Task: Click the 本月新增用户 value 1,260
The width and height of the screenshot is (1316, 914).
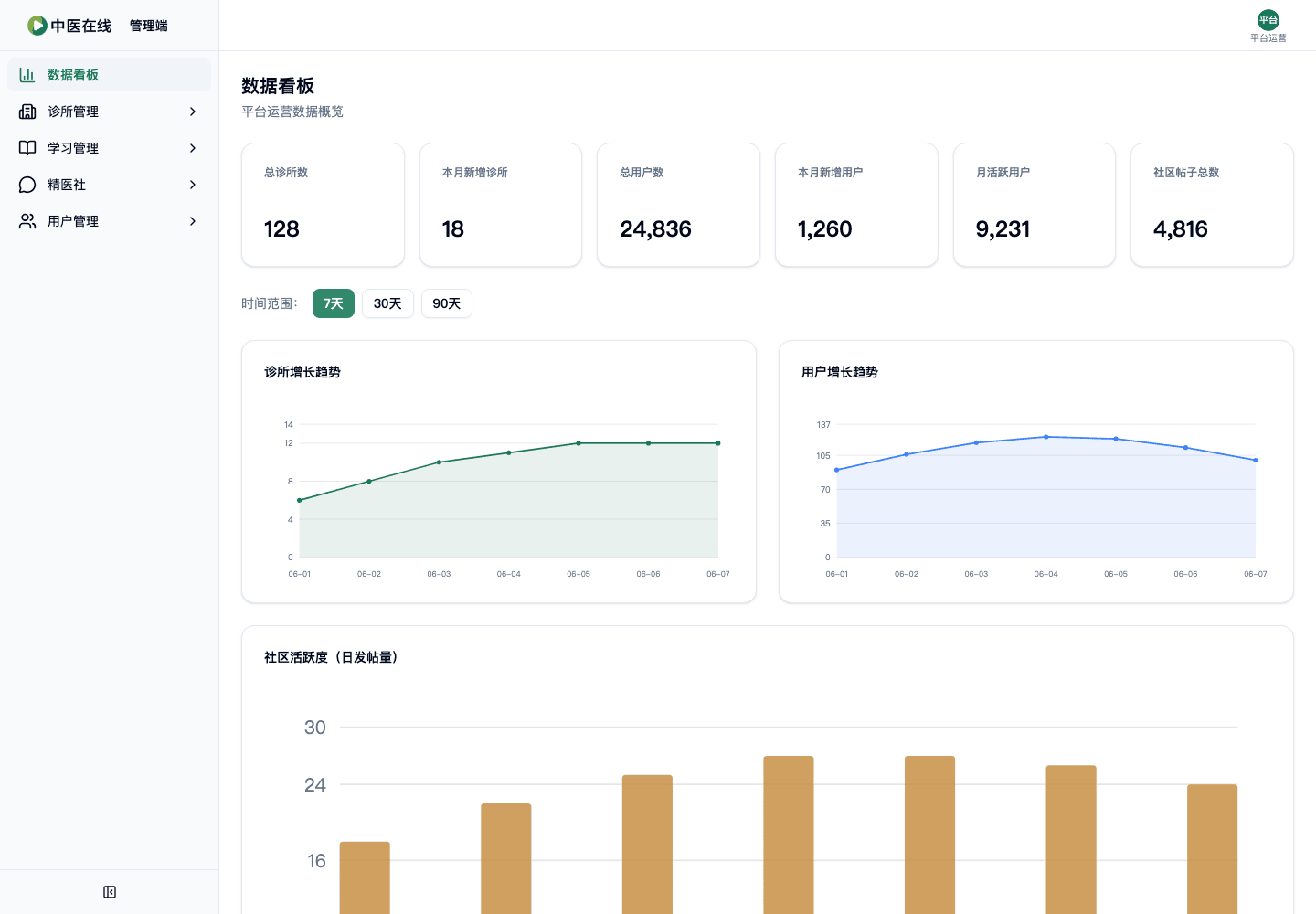Action: pyautogui.click(x=824, y=229)
